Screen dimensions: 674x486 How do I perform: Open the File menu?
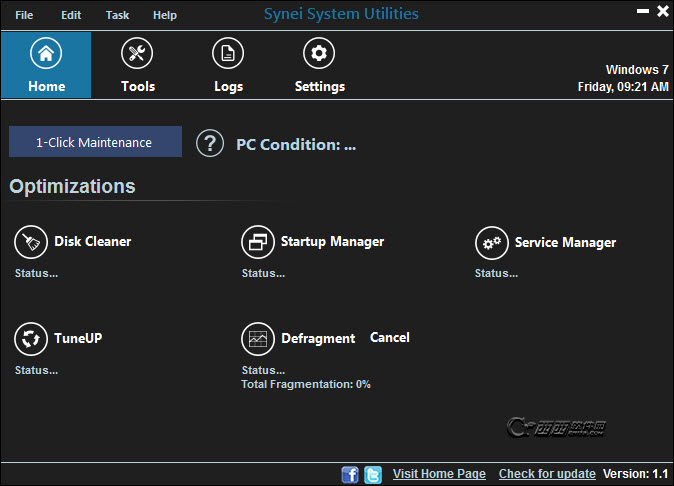(24, 15)
